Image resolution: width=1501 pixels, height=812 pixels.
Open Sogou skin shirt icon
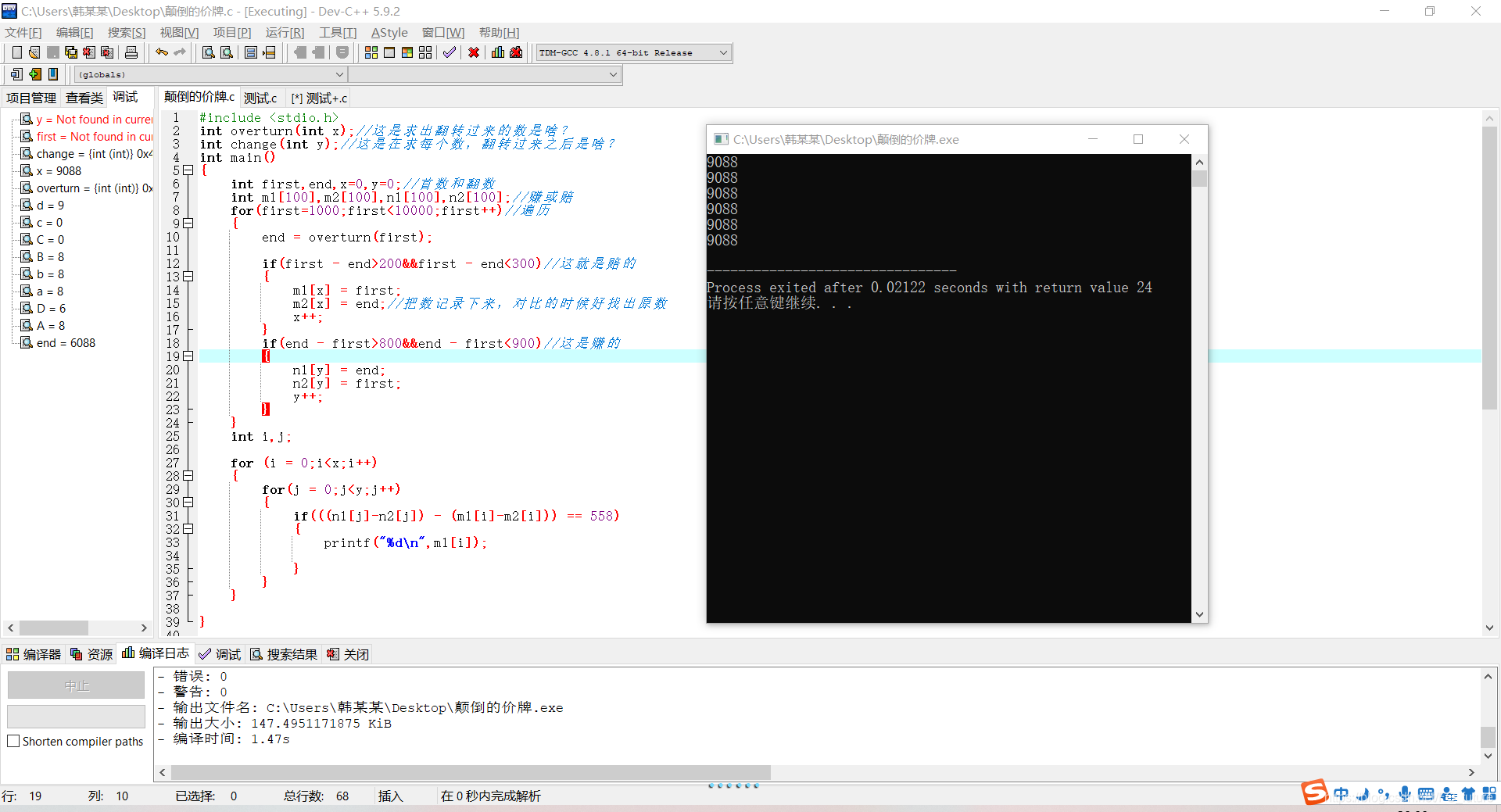1468,794
